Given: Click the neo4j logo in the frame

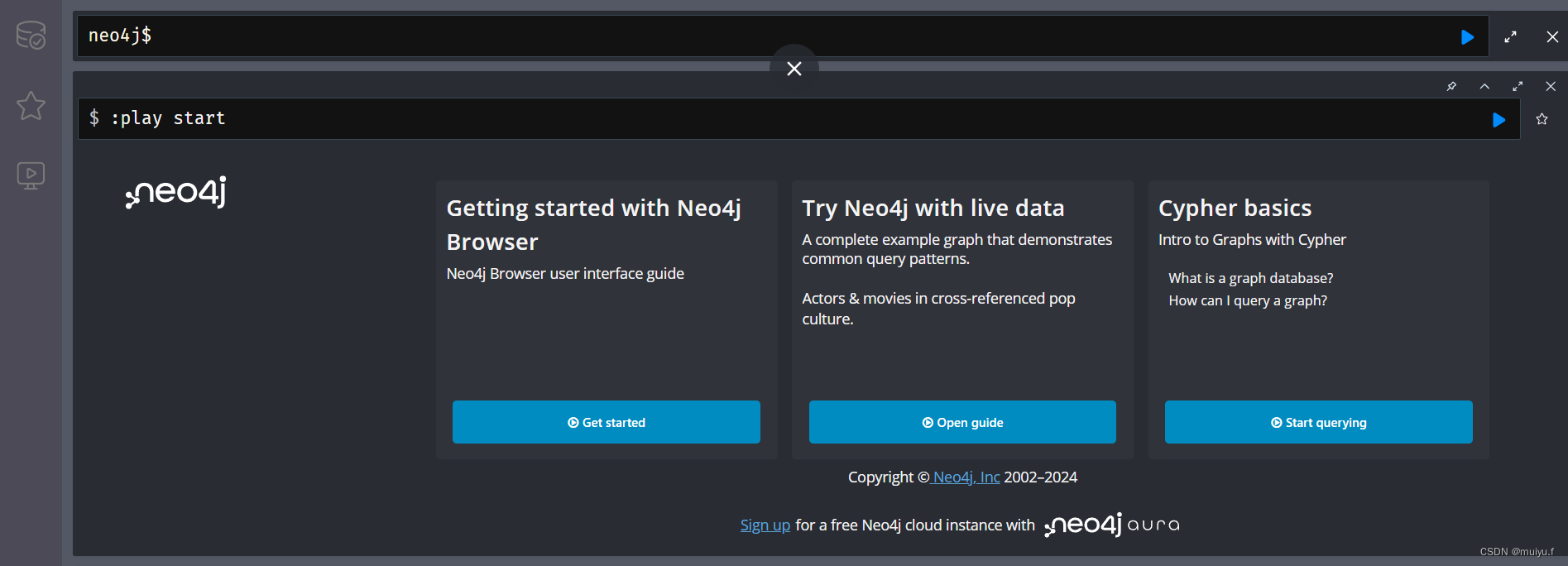Looking at the screenshot, I should pyautogui.click(x=175, y=192).
